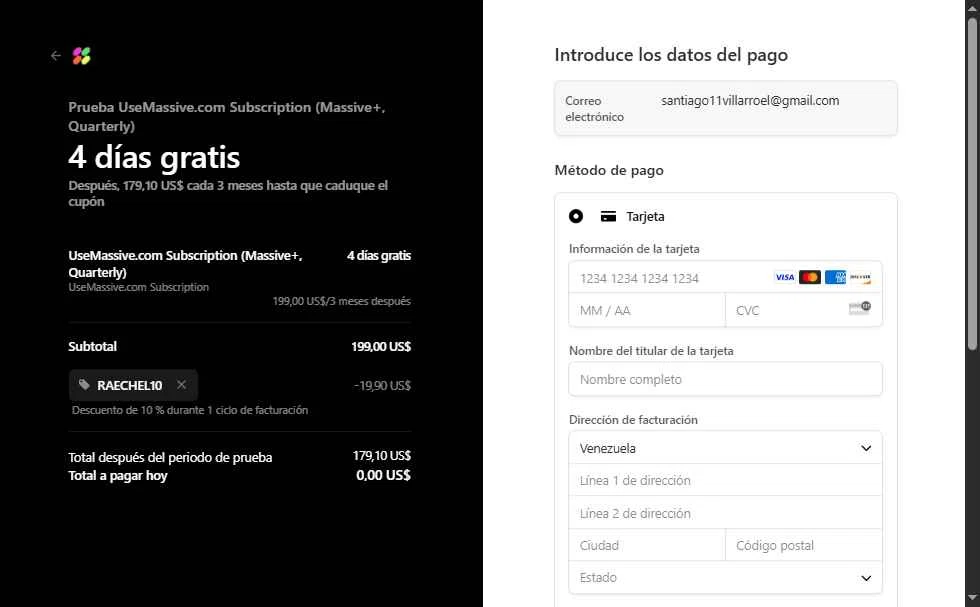Click the Mastercard logo
The image size is (980, 607).
809,277
